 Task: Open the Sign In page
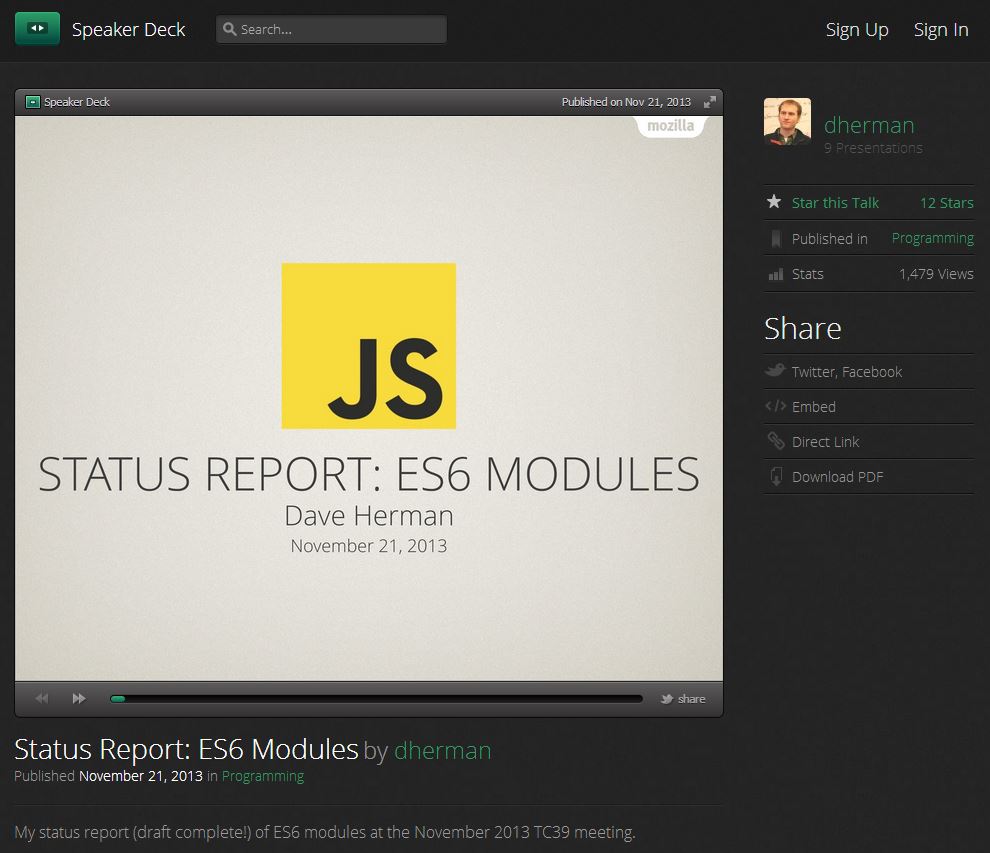[x=941, y=30]
